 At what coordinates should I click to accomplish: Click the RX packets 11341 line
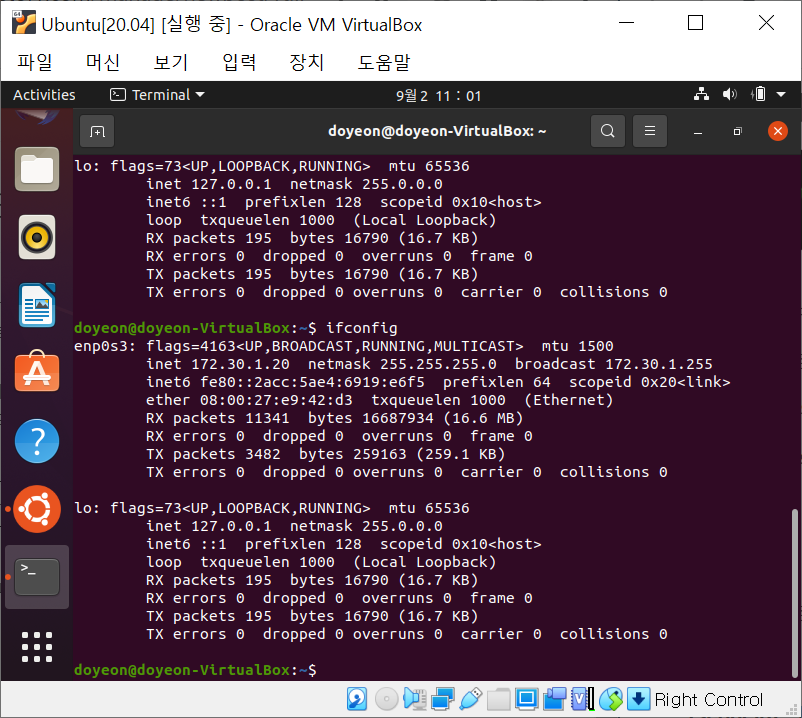(335, 418)
